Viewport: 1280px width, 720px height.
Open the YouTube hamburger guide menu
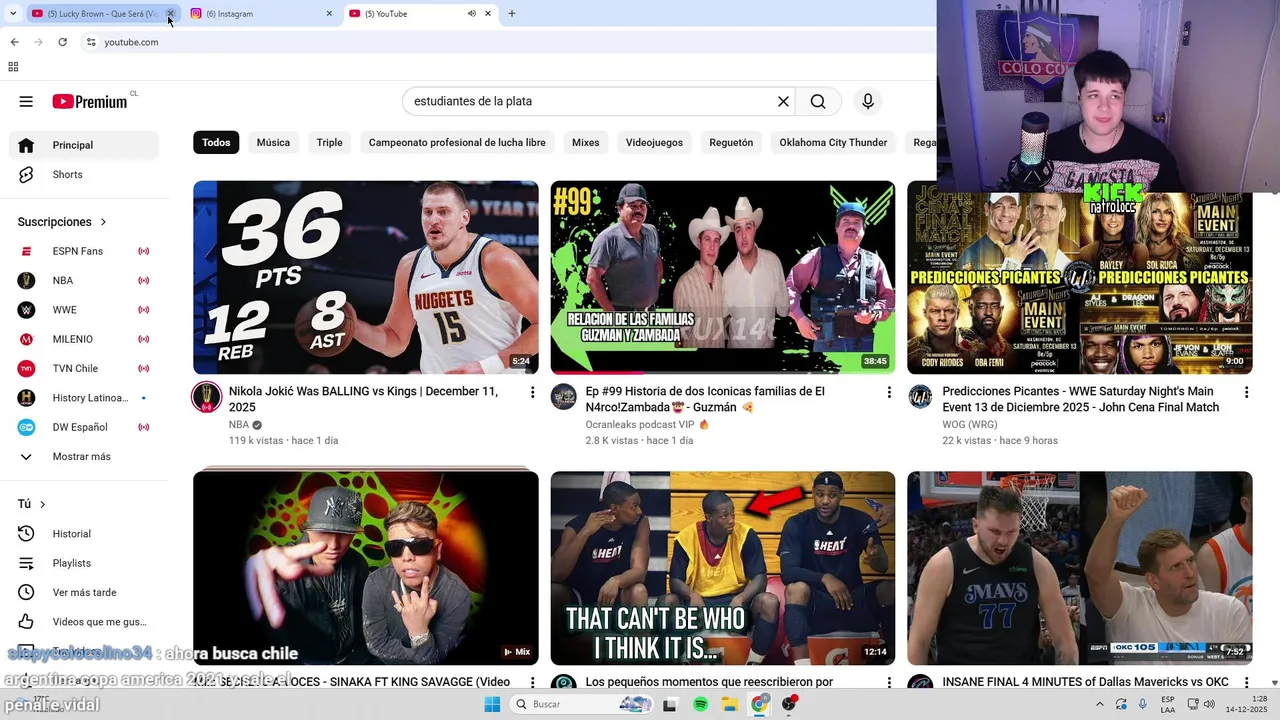[26, 101]
